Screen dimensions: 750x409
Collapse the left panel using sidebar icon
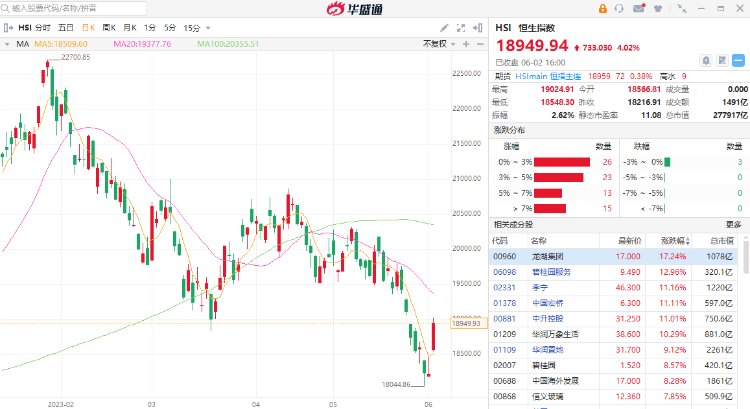point(8,28)
